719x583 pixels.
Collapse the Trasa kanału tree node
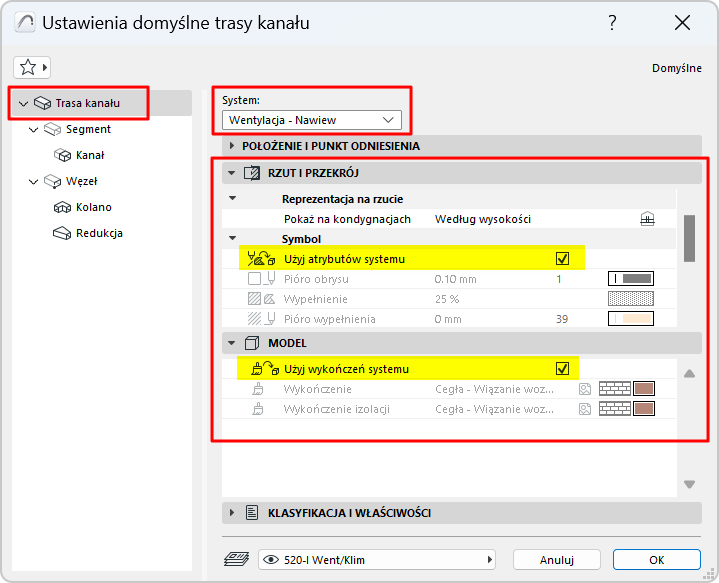pos(24,104)
